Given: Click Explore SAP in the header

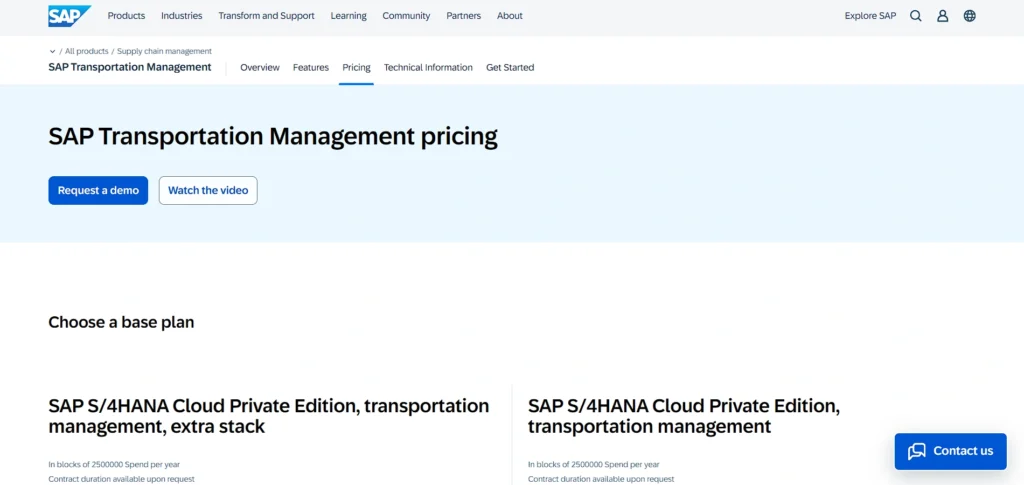Looking at the screenshot, I should (x=871, y=16).
